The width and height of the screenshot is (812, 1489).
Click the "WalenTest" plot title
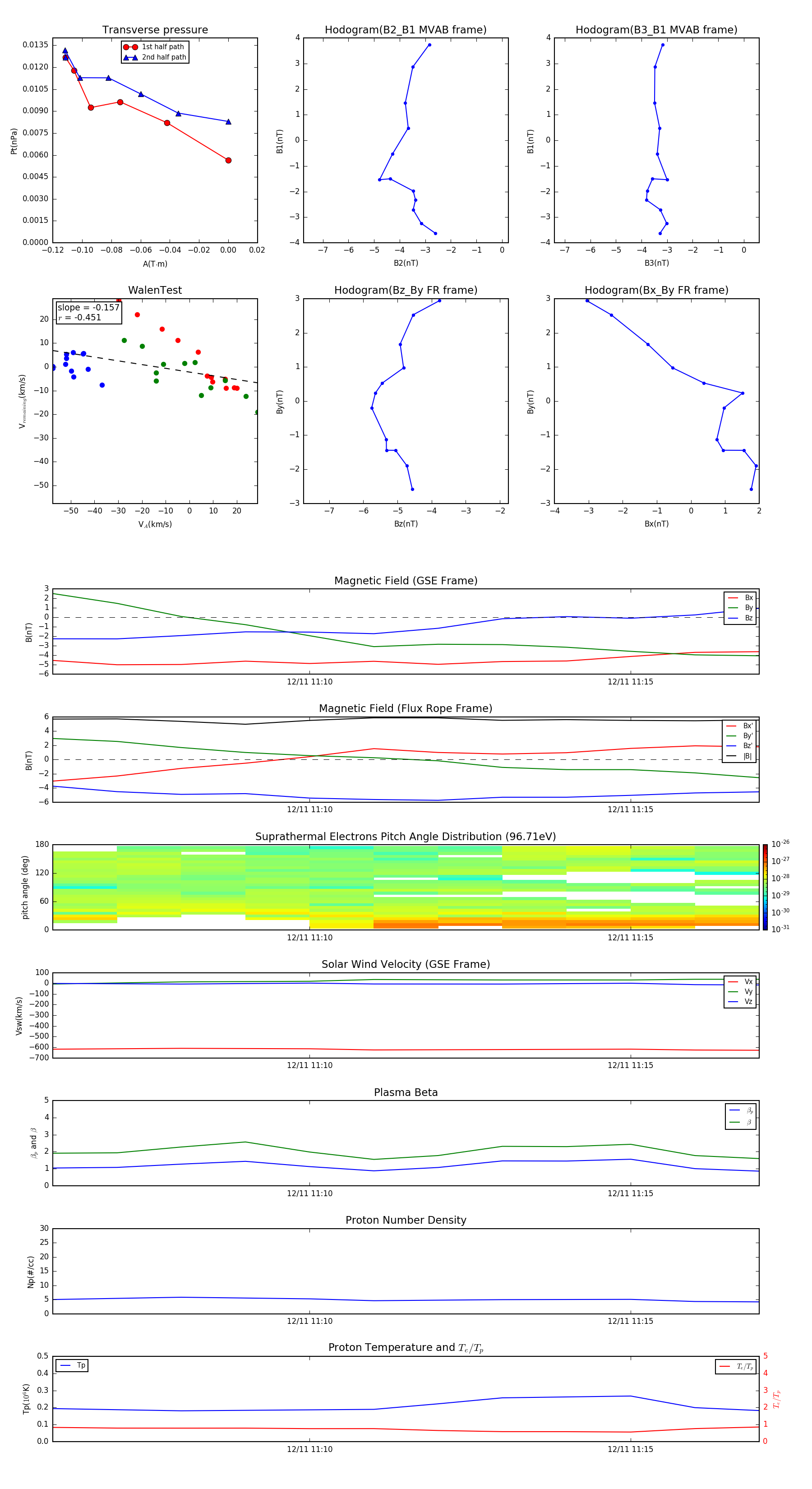[155, 290]
